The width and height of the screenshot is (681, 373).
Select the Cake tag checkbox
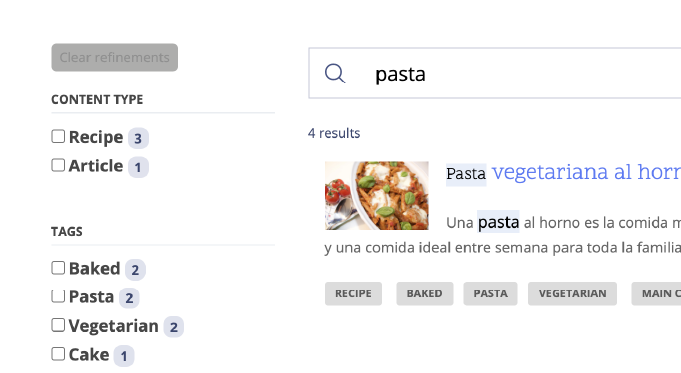pyautogui.click(x=58, y=354)
